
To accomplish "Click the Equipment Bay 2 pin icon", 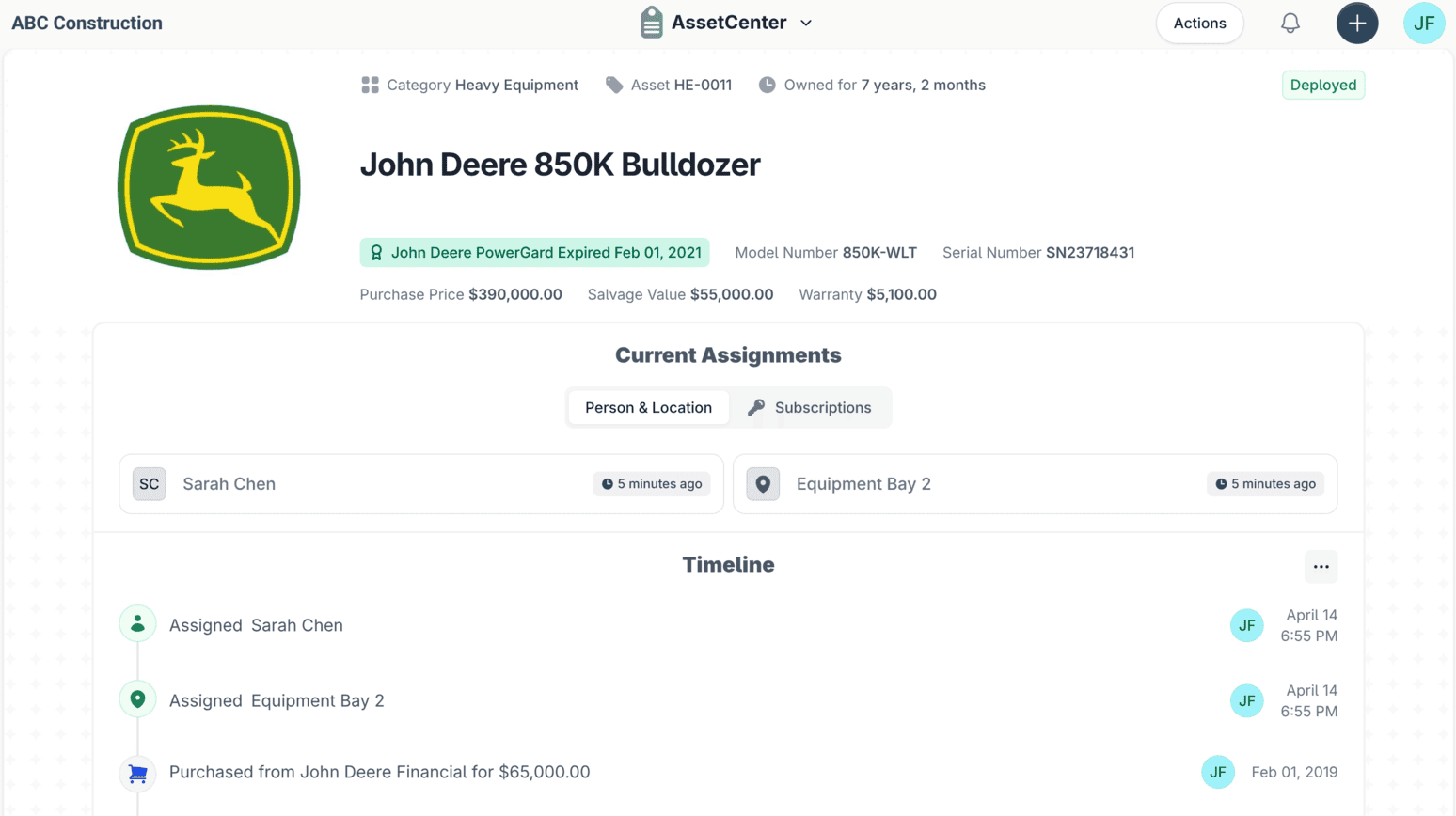I will point(763,483).
